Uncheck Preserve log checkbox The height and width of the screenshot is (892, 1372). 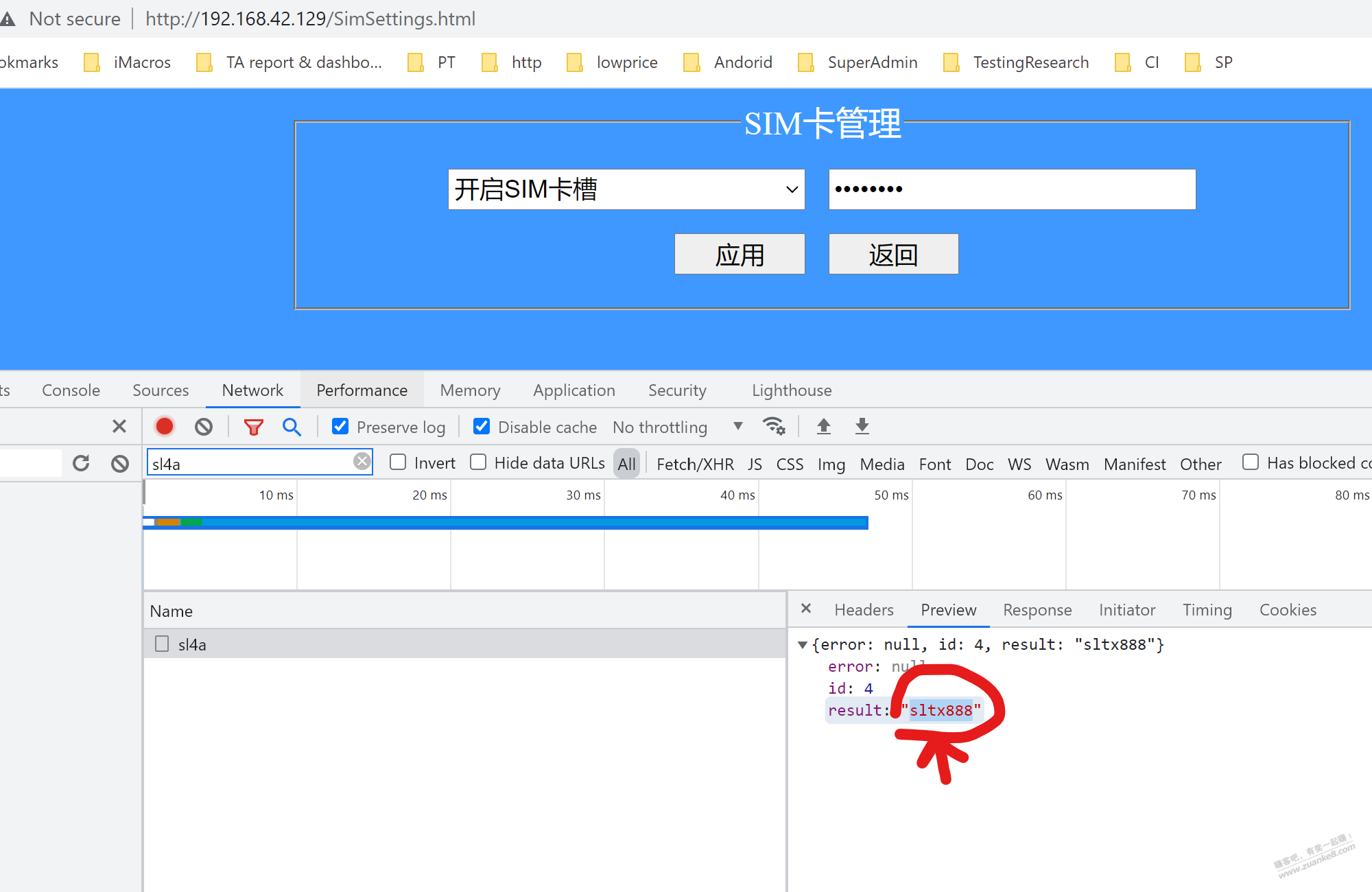pos(340,426)
